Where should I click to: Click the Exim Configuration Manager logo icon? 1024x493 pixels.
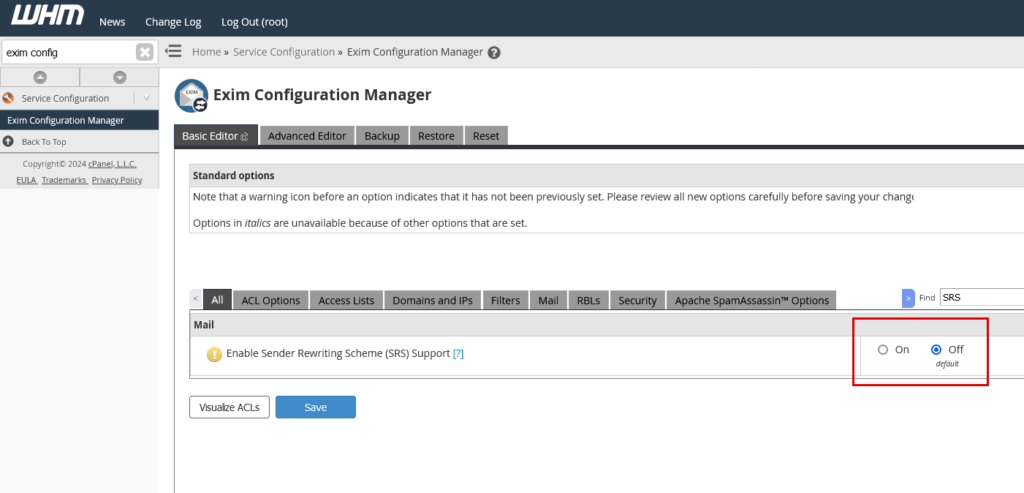191,97
